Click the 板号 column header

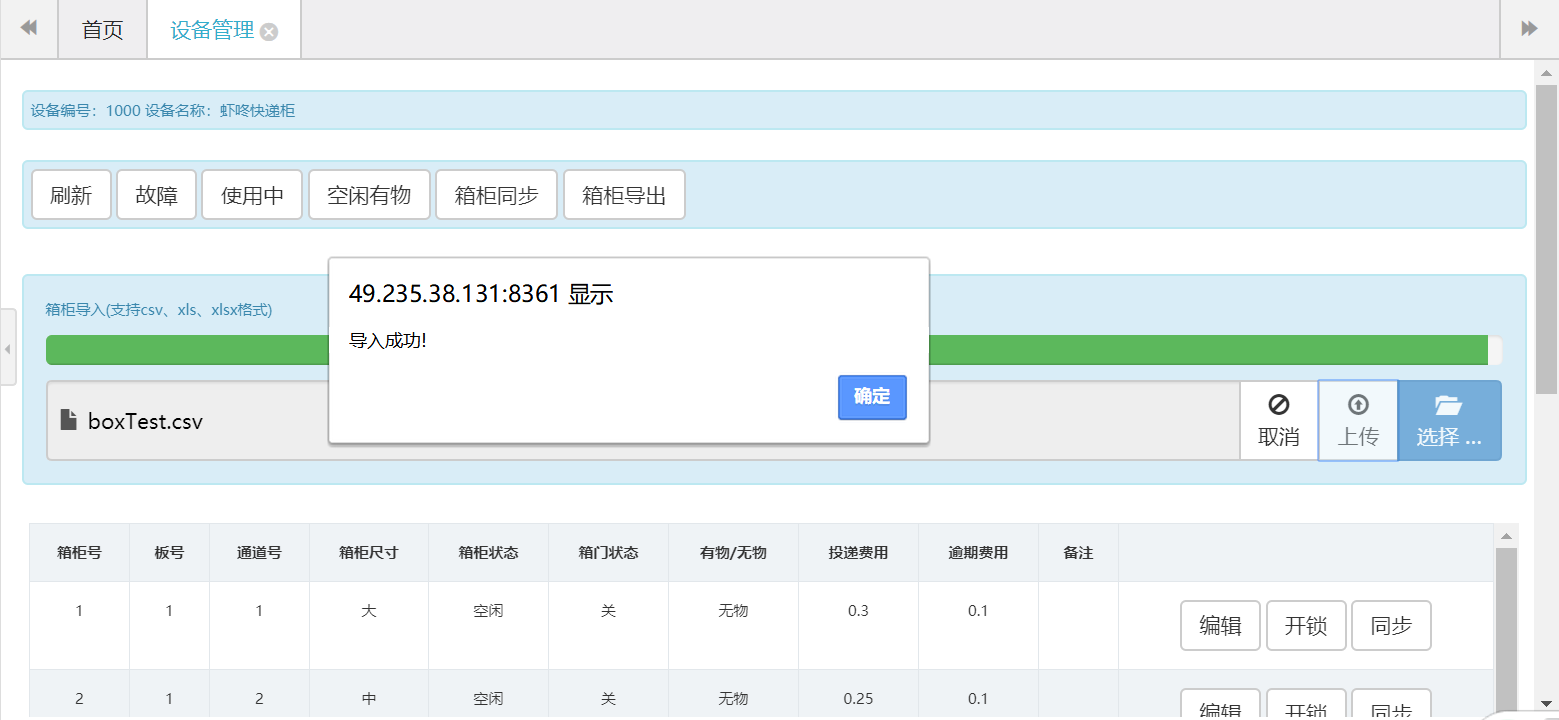[169, 552]
